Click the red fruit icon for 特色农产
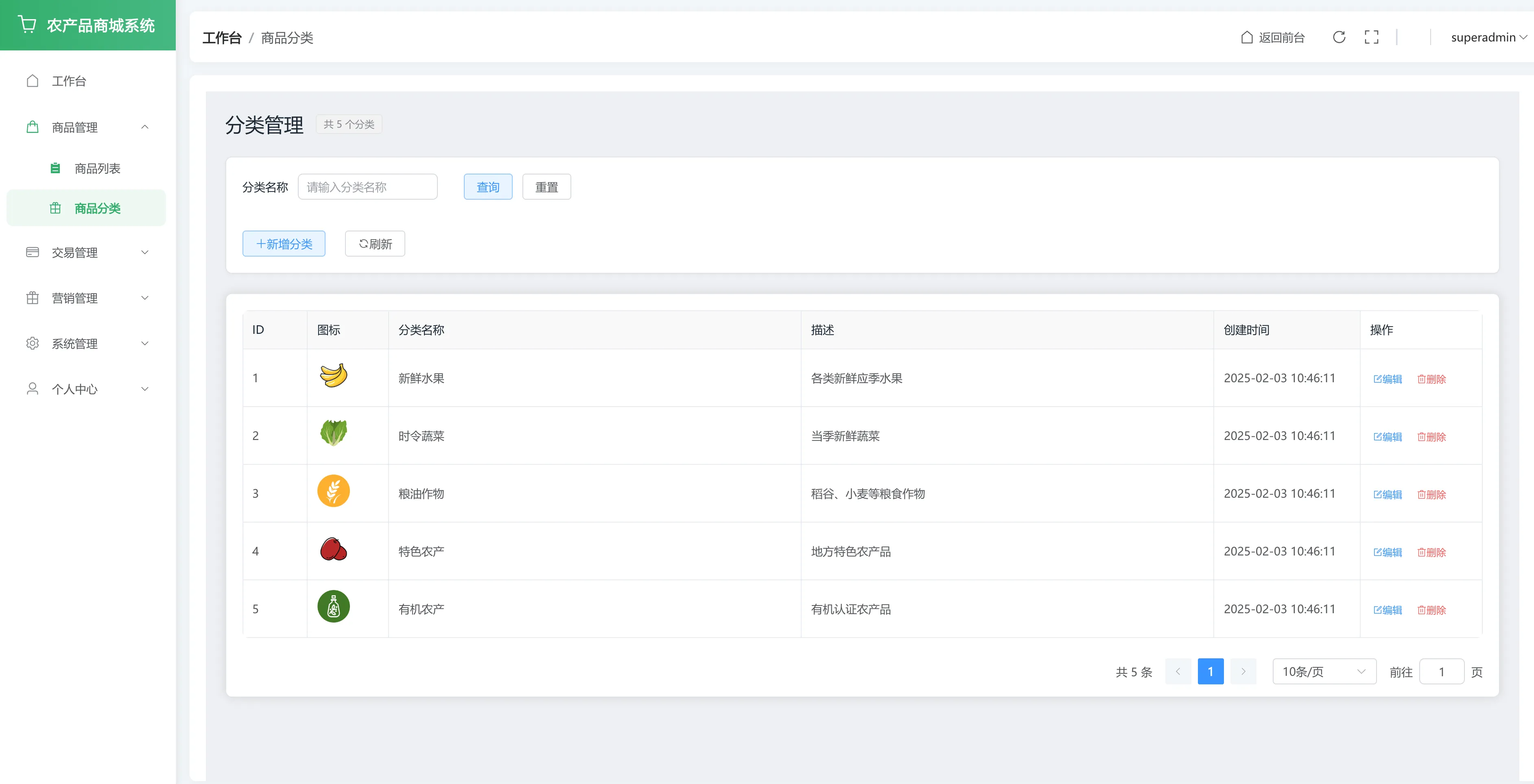Image resolution: width=1534 pixels, height=784 pixels. (x=334, y=549)
